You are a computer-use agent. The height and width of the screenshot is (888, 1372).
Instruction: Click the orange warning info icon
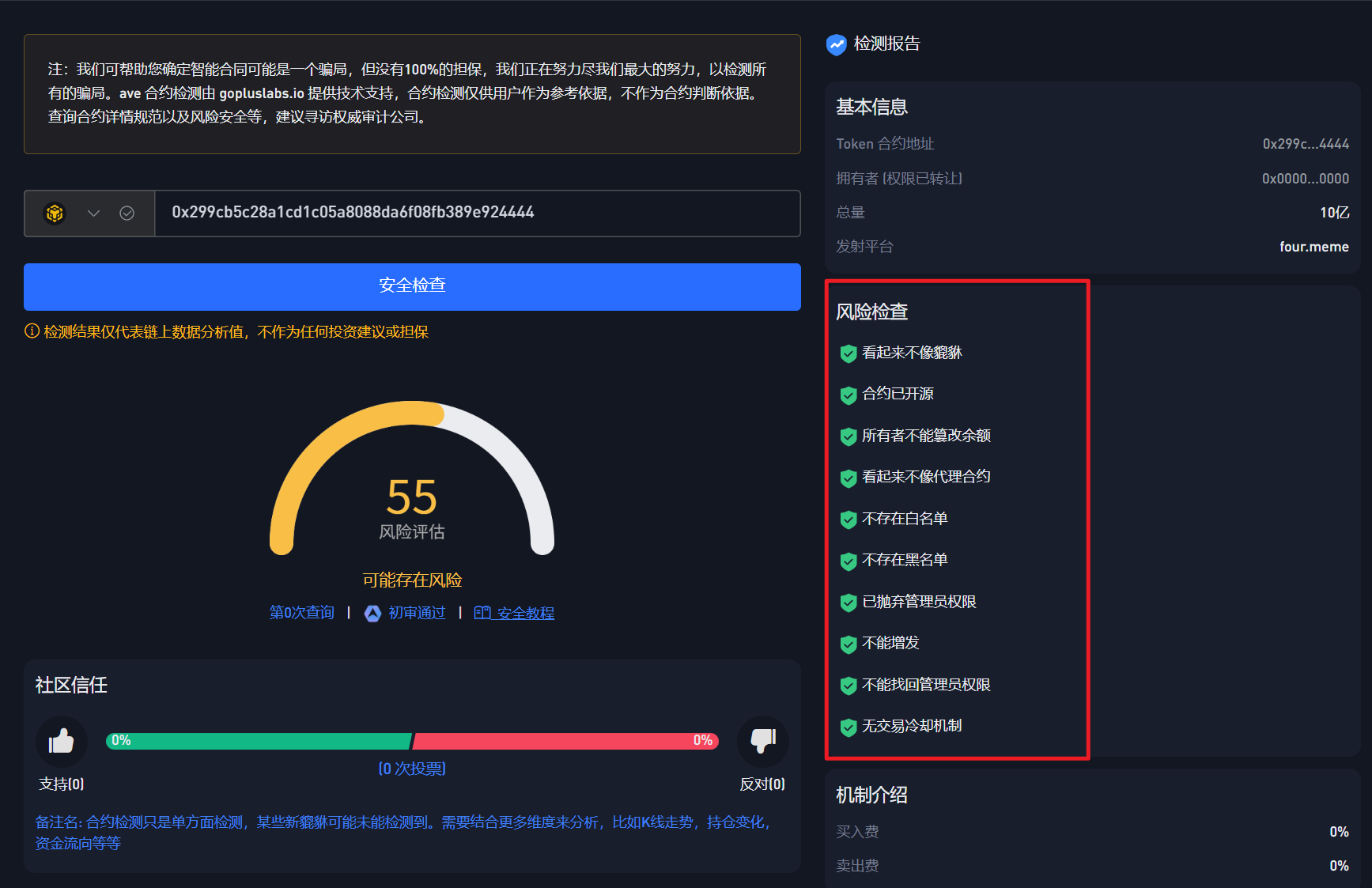click(32, 331)
